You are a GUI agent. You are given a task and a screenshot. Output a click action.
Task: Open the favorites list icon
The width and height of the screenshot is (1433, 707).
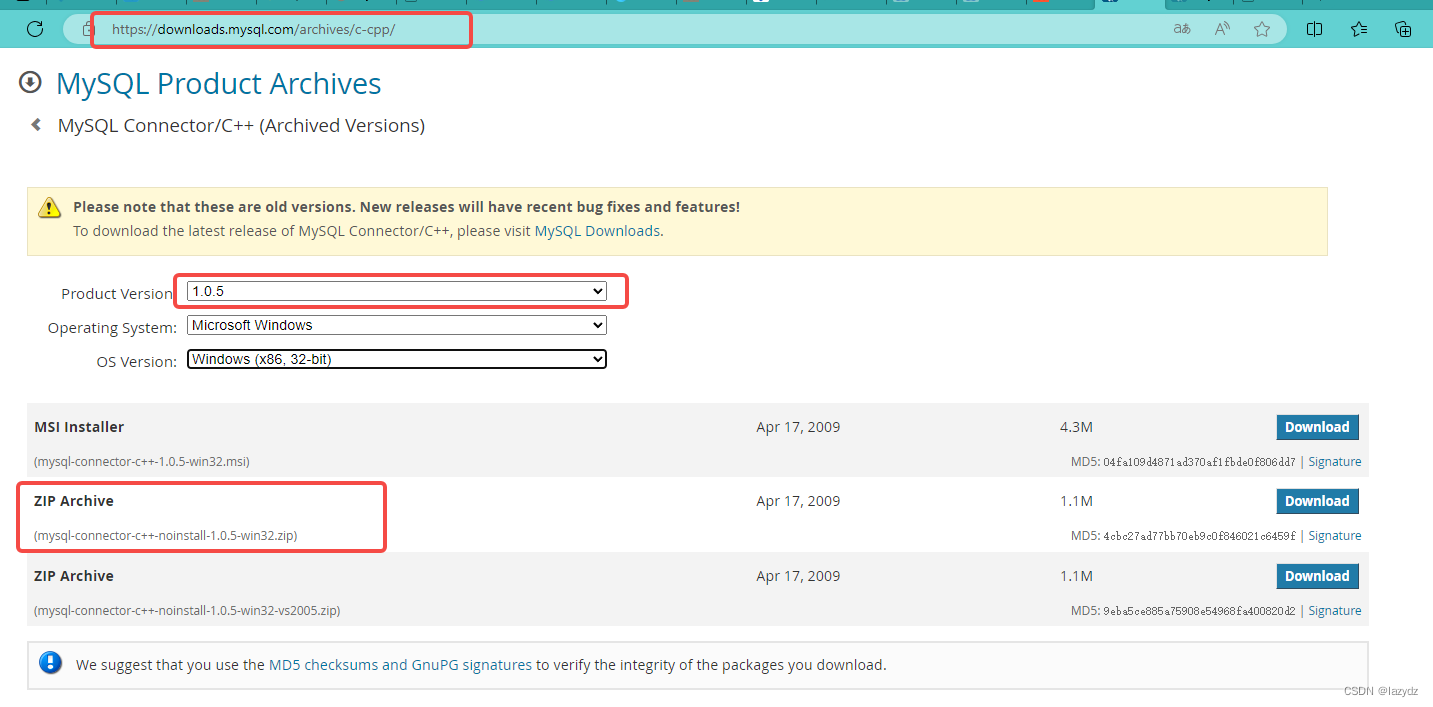1358,29
